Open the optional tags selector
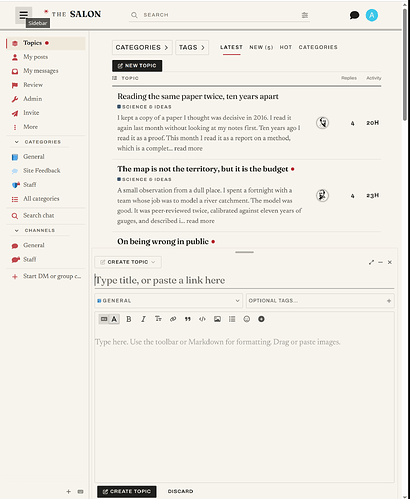 tap(320, 301)
